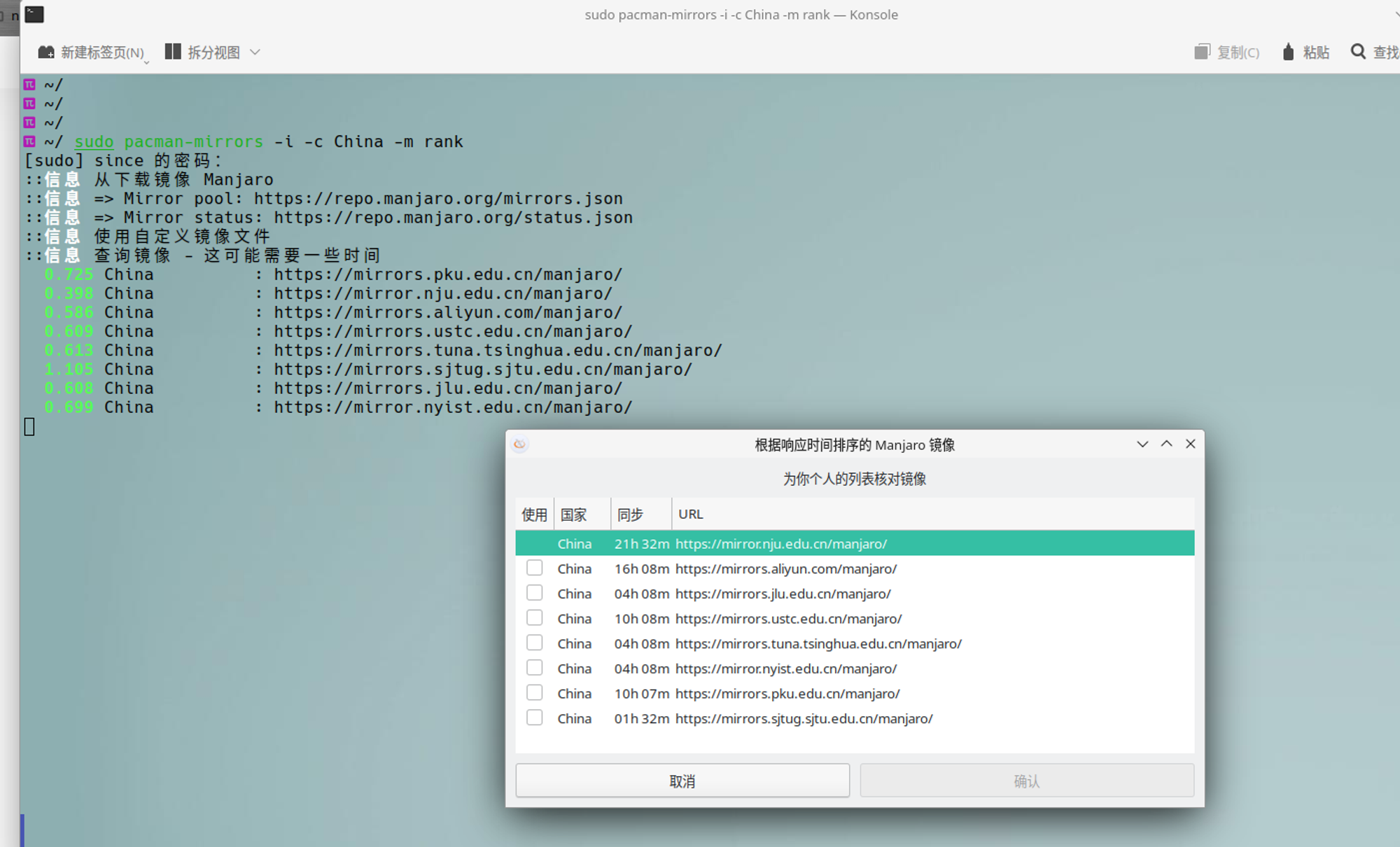Click the status.json URL in terminal output
The height and width of the screenshot is (847, 1400).
click(453, 218)
